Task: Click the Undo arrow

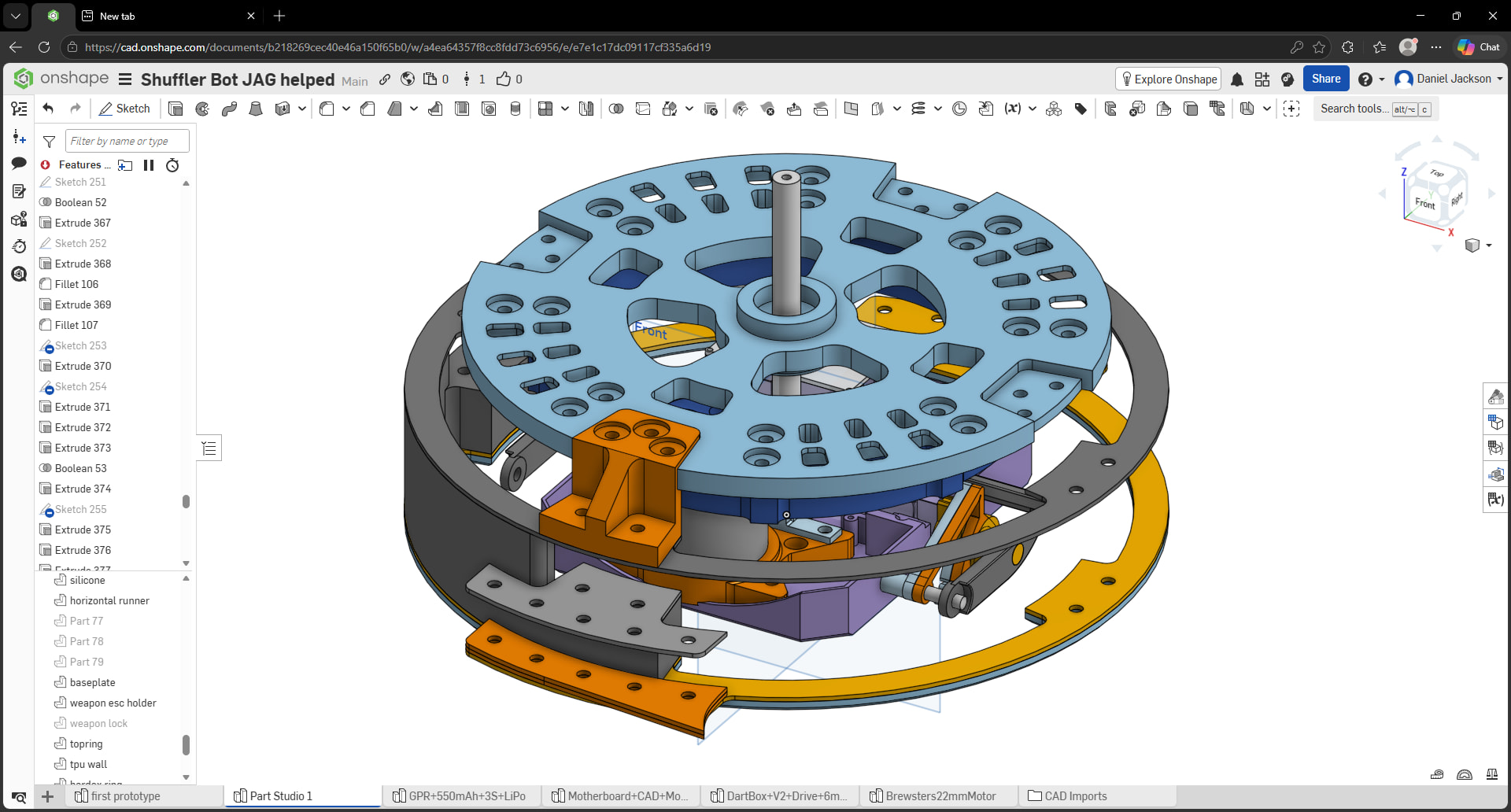Action: pyautogui.click(x=49, y=109)
